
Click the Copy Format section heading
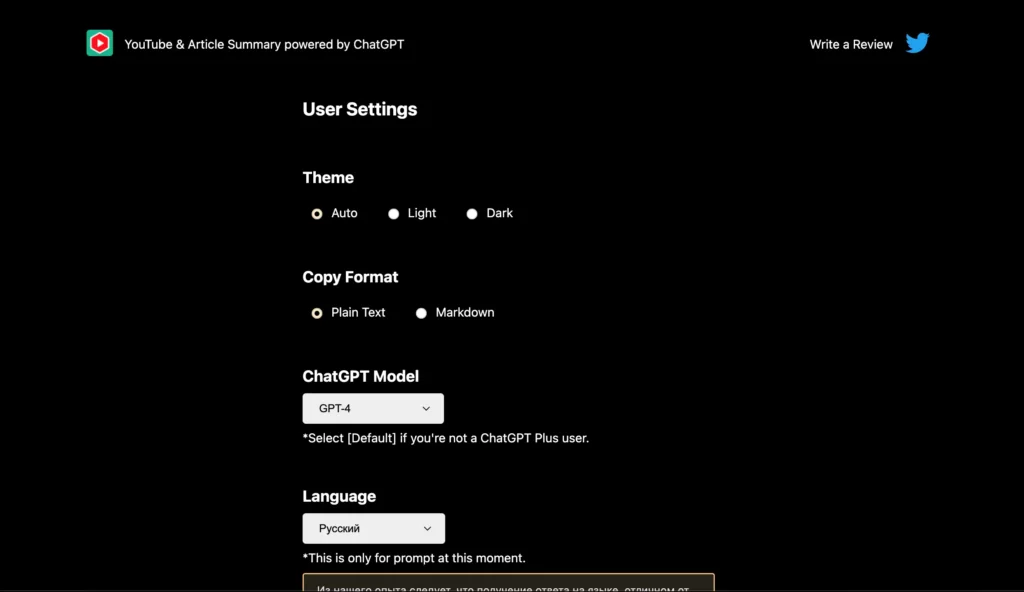click(350, 277)
